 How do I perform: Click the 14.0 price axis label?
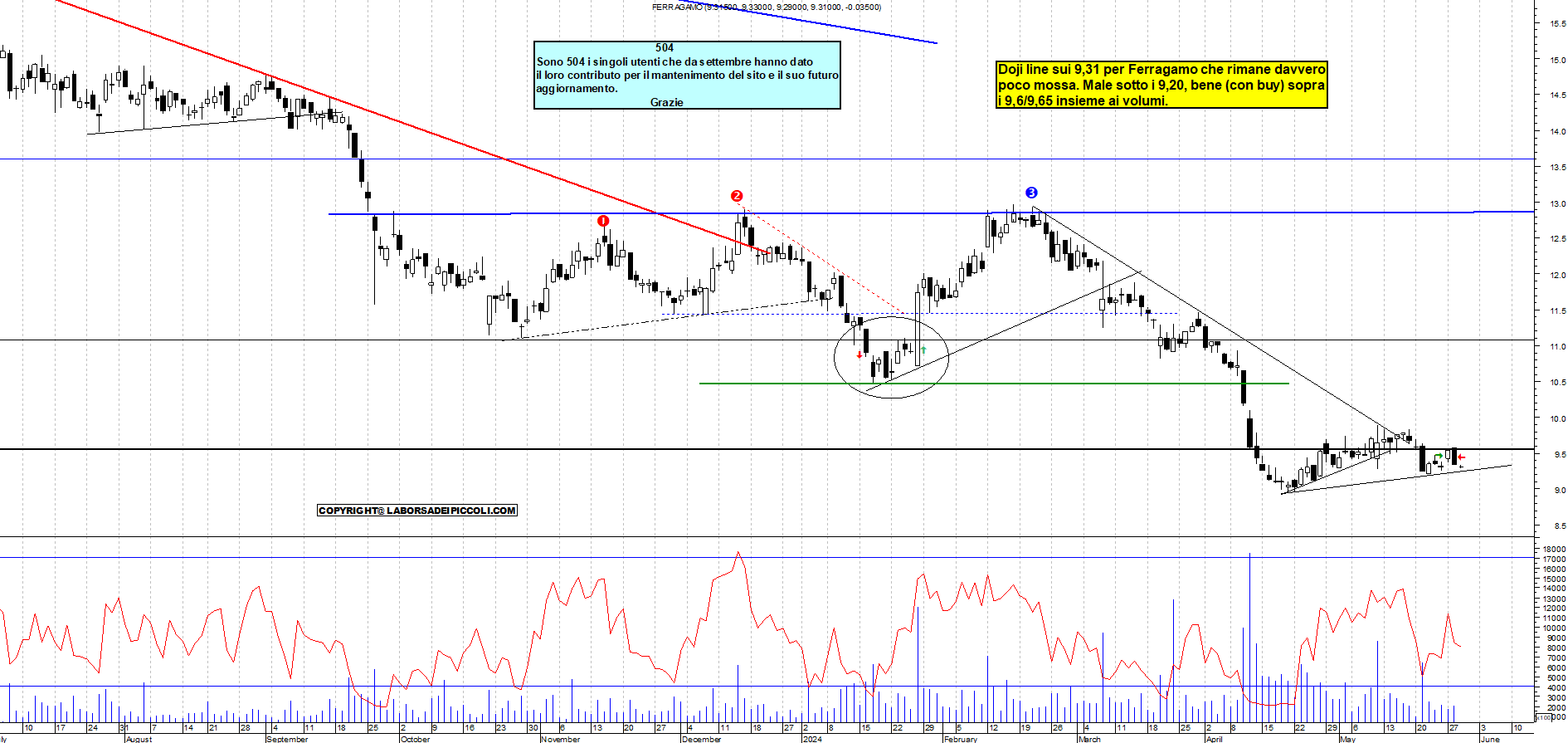coord(1558,131)
